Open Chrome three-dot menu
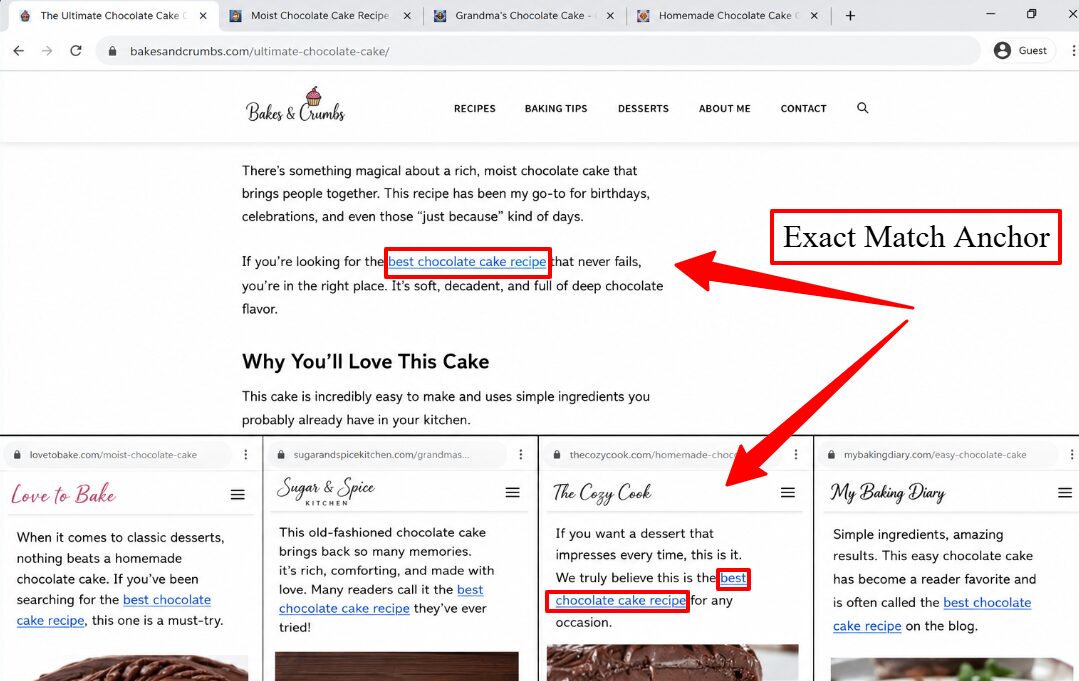The width and height of the screenshot is (1079, 681). [x=1072, y=50]
